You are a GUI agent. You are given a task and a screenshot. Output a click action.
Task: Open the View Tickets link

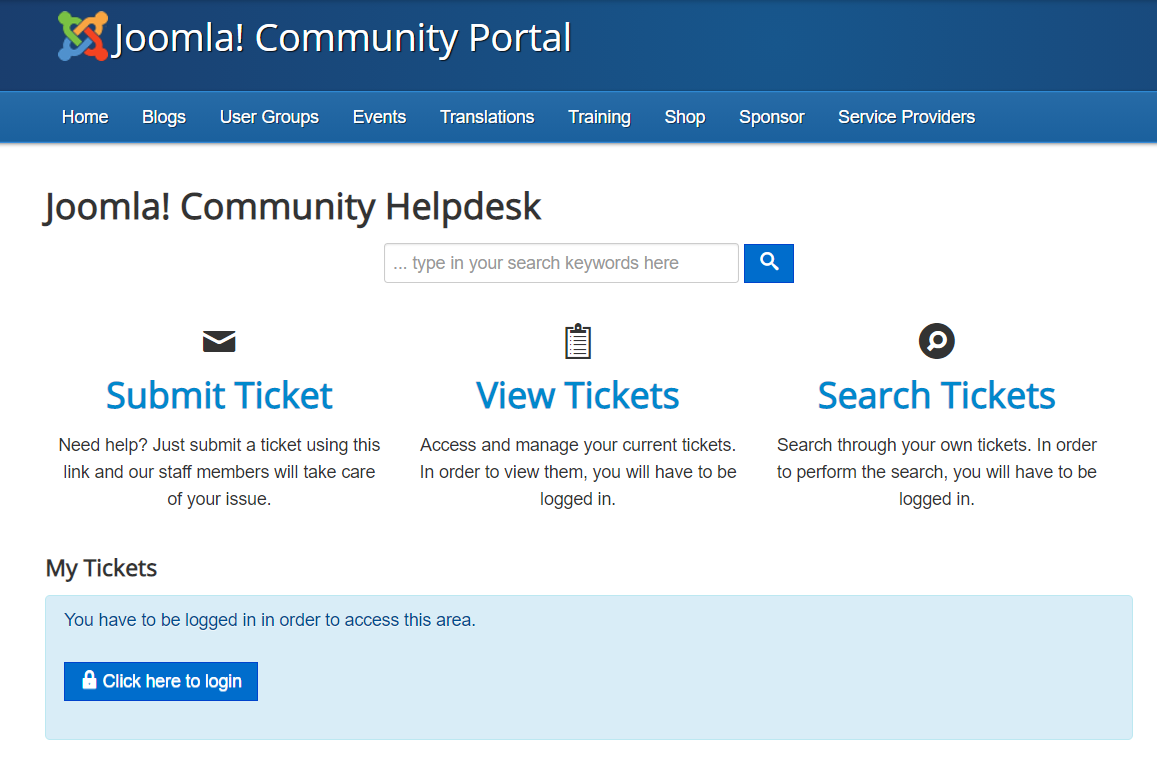[578, 395]
